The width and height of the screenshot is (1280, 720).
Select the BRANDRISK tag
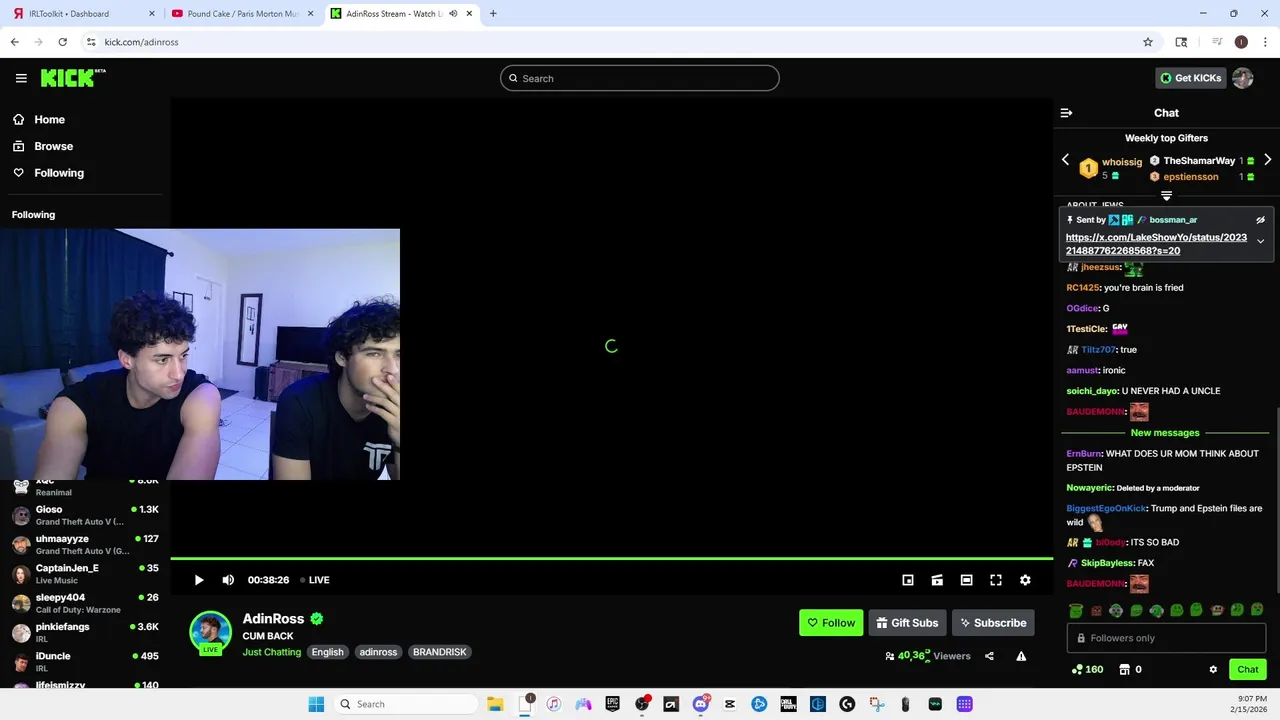point(440,652)
